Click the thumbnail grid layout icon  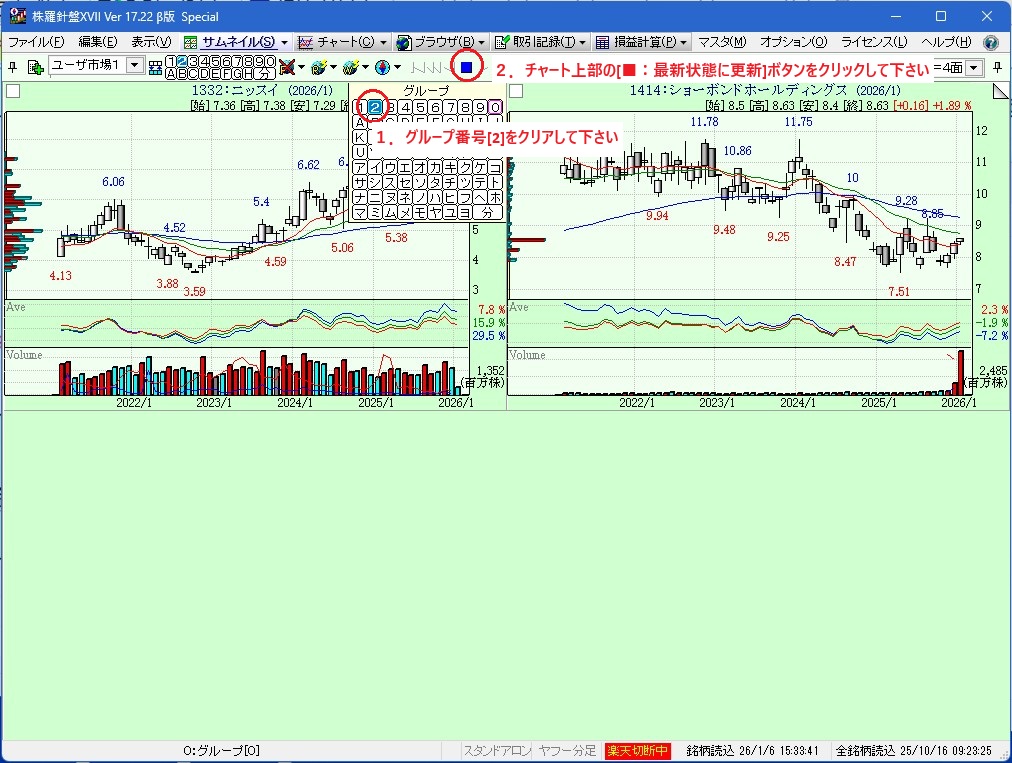pos(155,67)
